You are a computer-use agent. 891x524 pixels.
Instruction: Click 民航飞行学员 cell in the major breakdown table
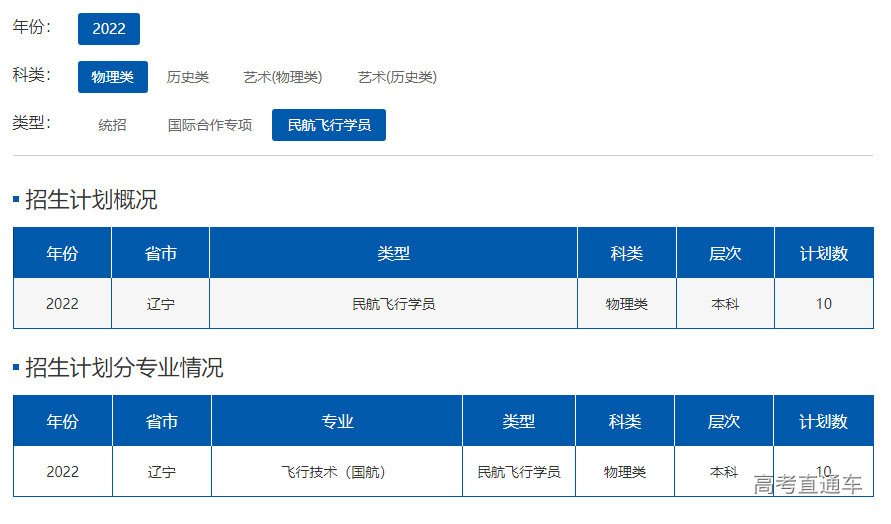518,472
